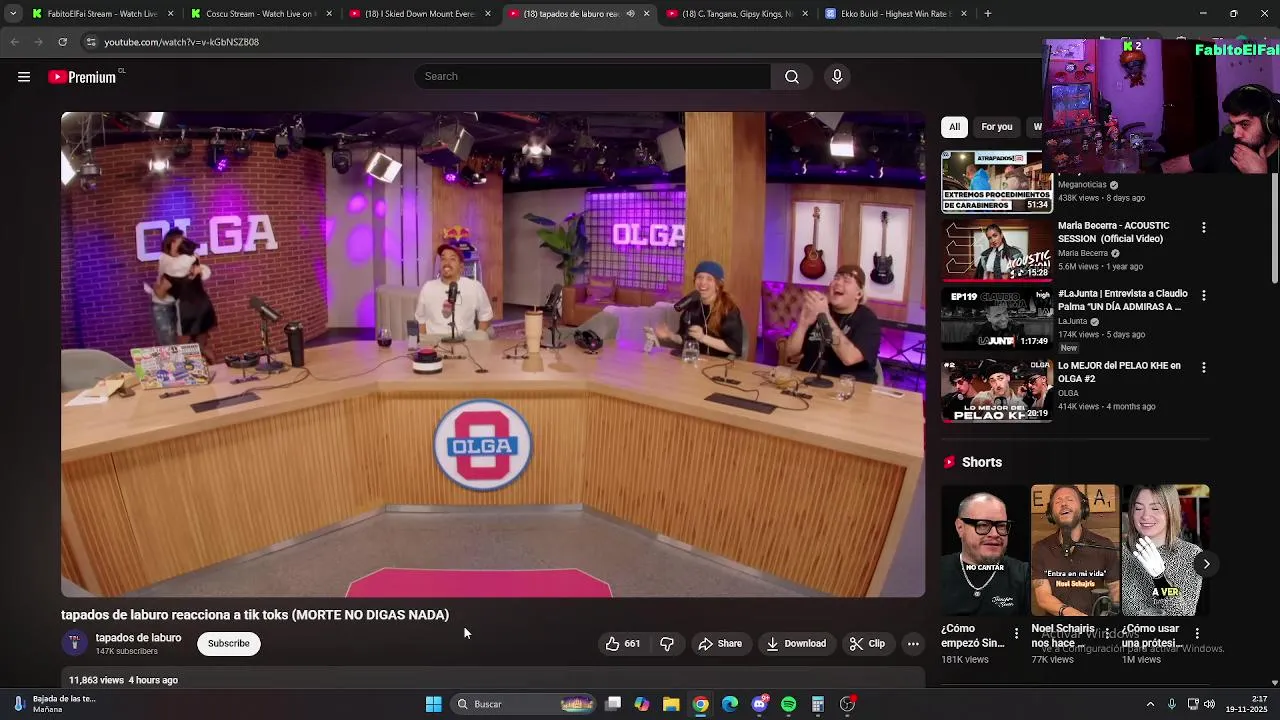Screen dimensions: 1280x720
Task: Start voice search with the microphone icon
Action: click(x=837, y=76)
